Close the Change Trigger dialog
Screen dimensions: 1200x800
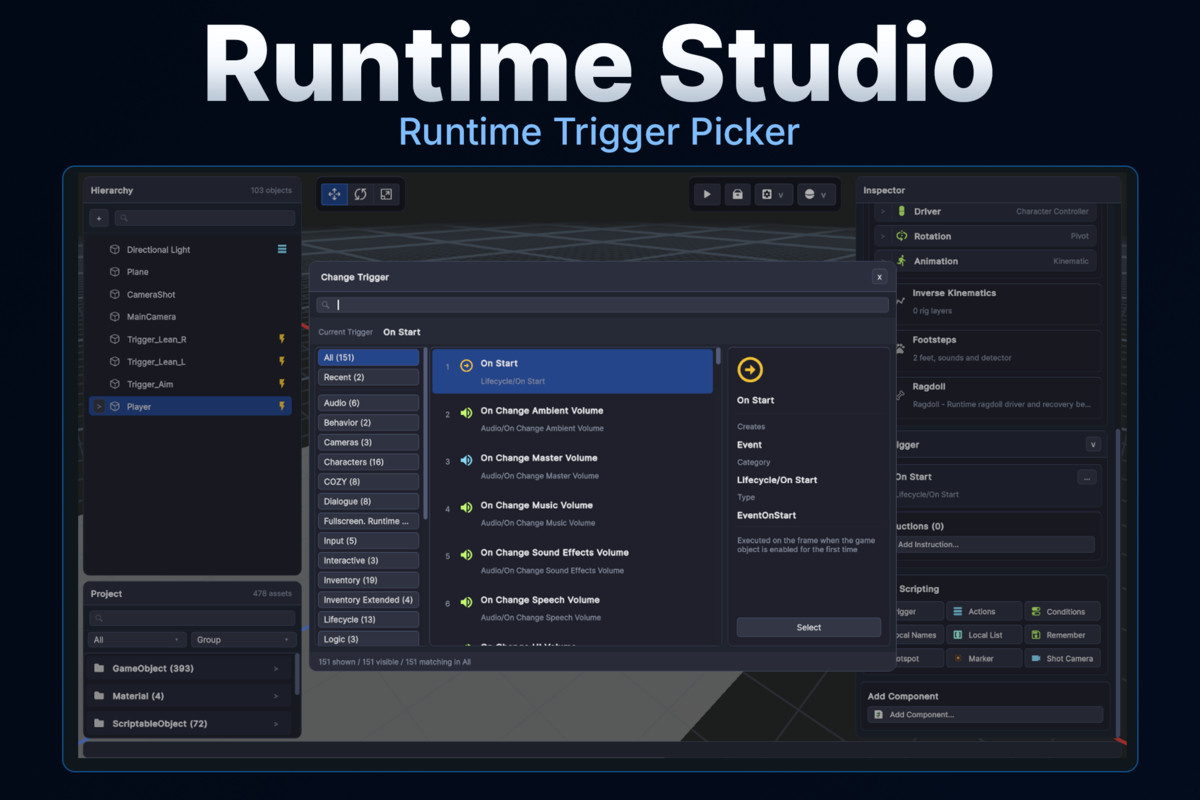pyautogui.click(x=879, y=277)
